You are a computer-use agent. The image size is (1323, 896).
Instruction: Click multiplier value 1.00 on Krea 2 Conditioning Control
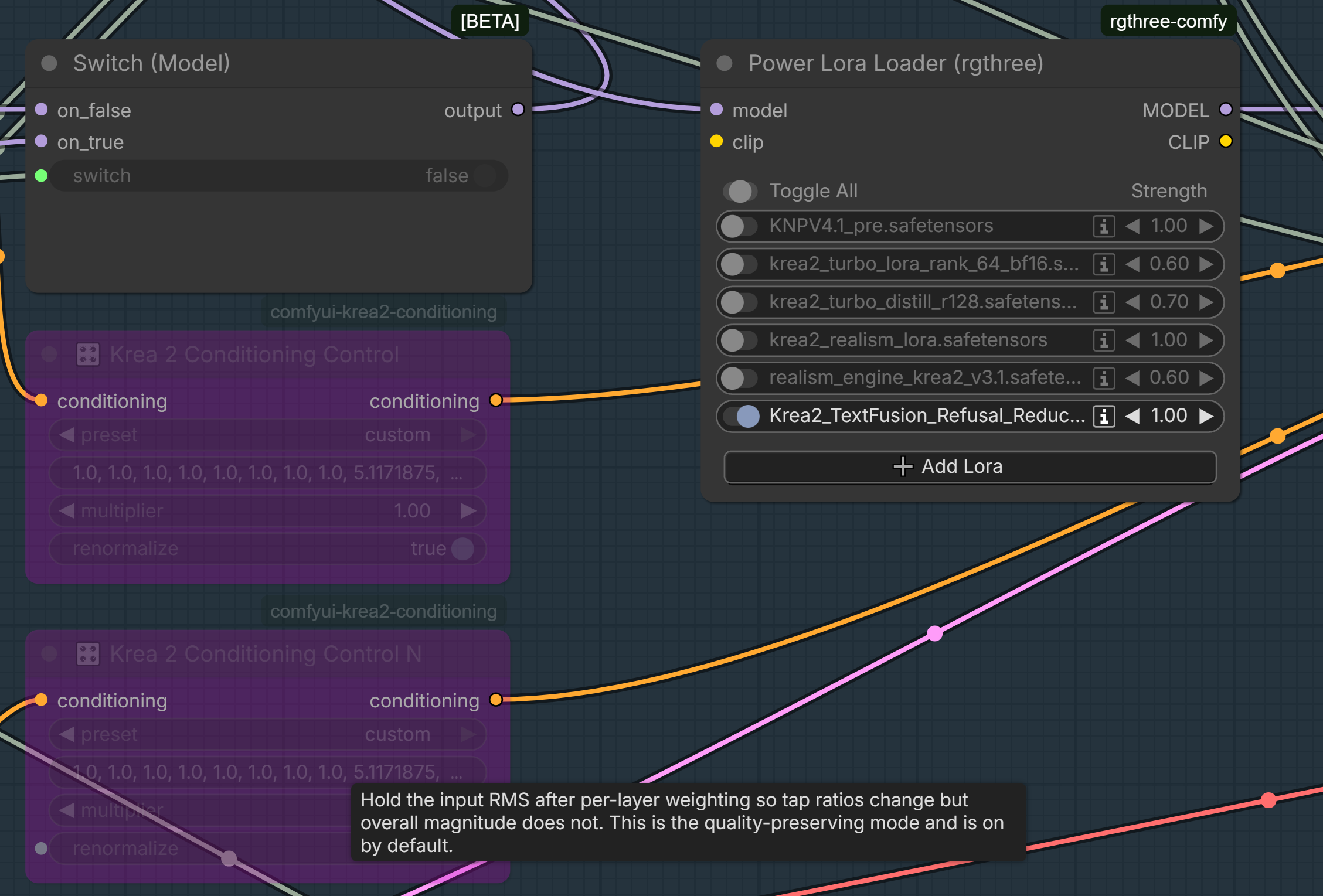tap(412, 511)
